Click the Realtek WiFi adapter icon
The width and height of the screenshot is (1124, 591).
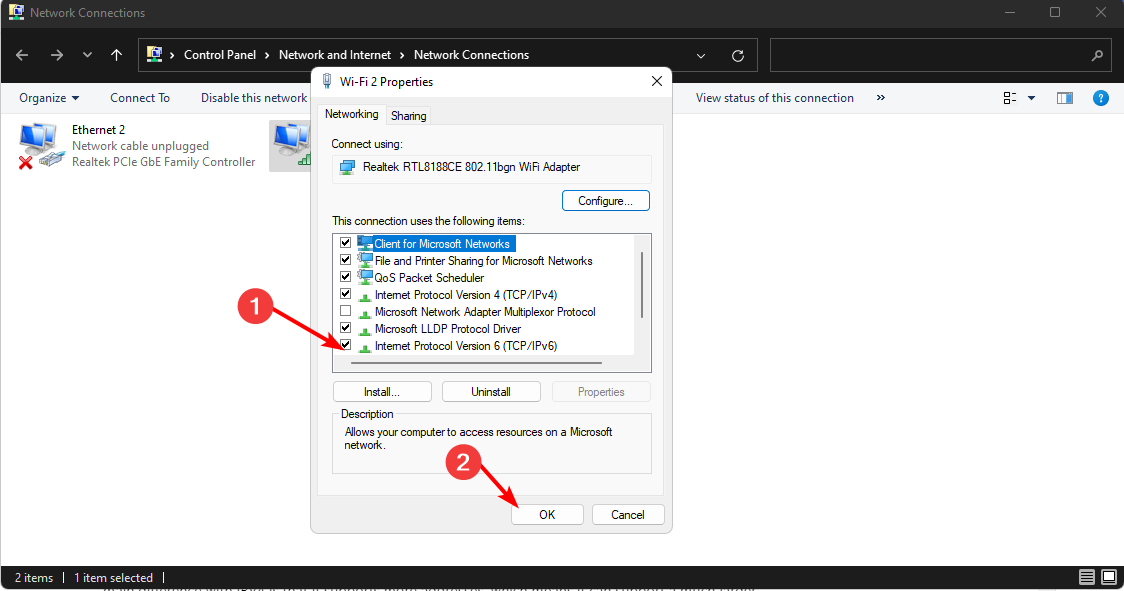coord(348,167)
